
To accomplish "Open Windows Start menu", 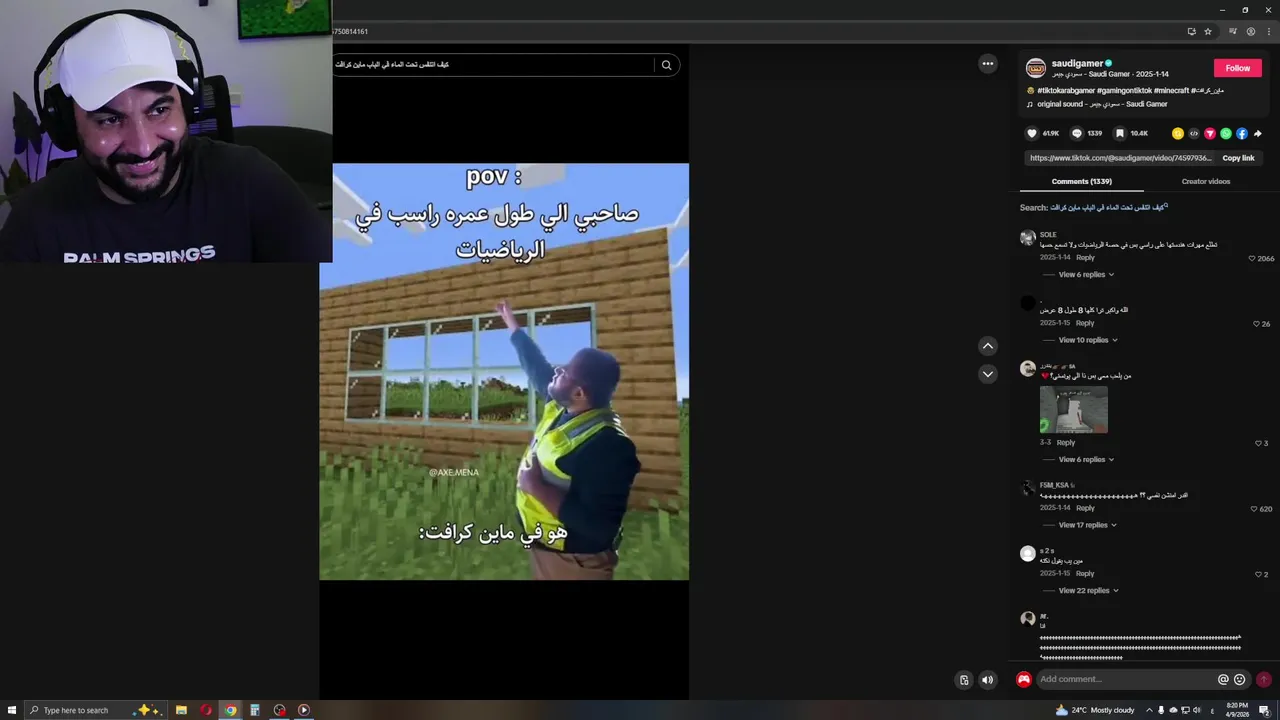I will point(11,710).
